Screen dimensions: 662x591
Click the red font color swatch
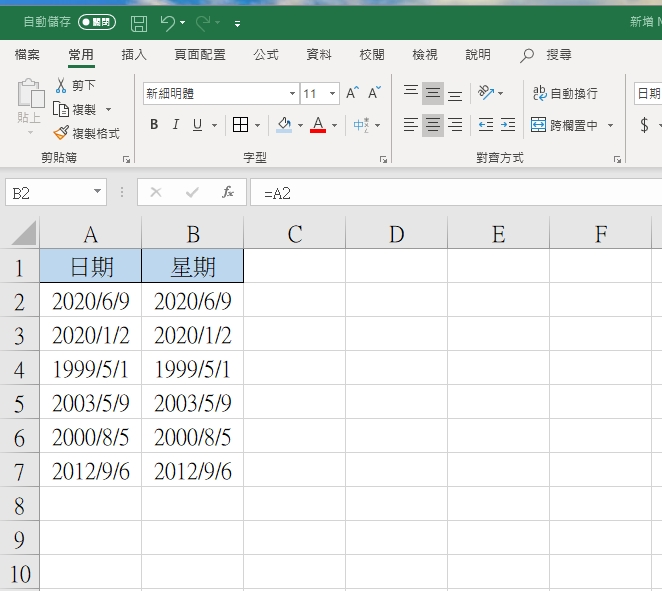pos(318,125)
